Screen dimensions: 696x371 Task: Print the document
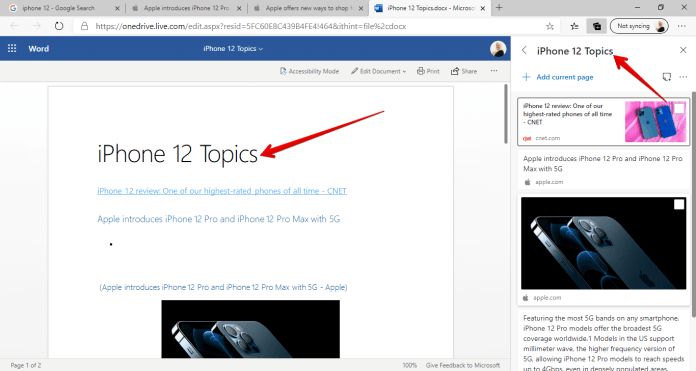pyautogui.click(x=428, y=71)
